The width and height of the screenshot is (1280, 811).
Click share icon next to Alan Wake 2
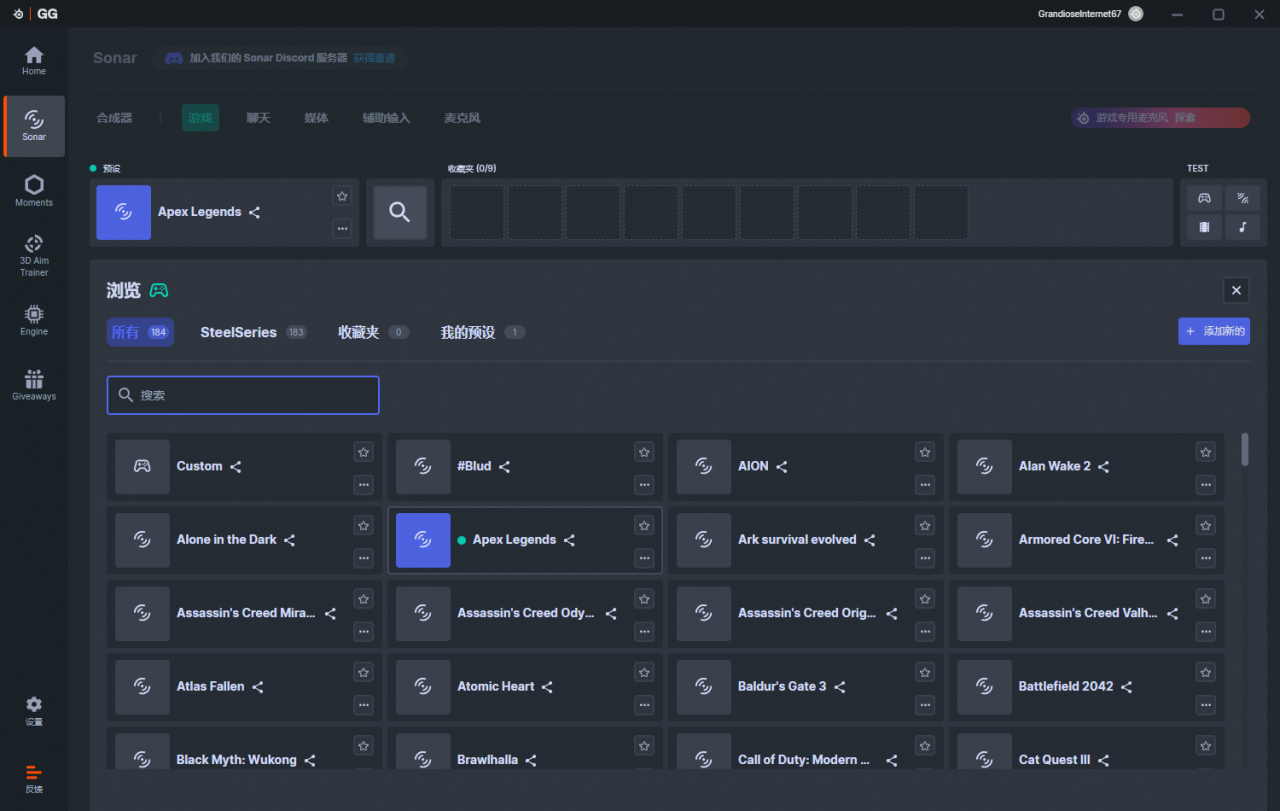point(1104,467)
